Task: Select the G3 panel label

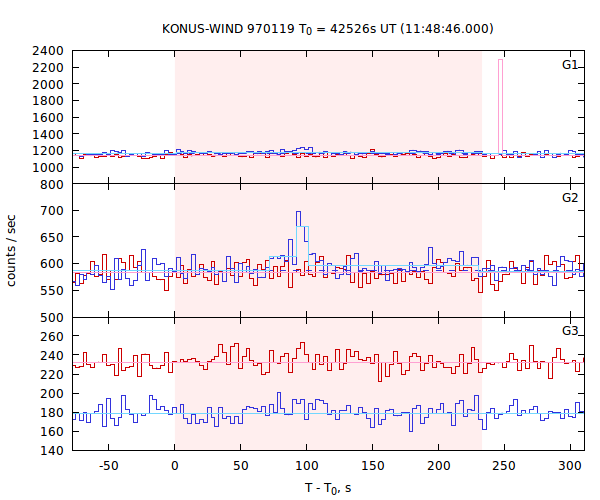Action: [570, 331]
